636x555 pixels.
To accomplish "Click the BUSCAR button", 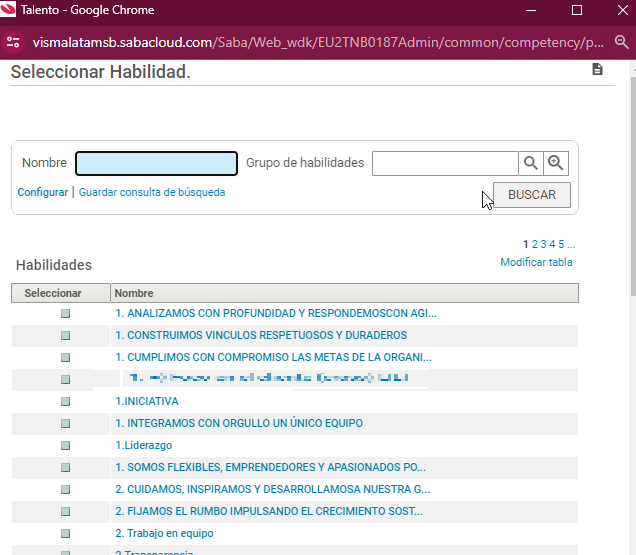I will point(532,195).
